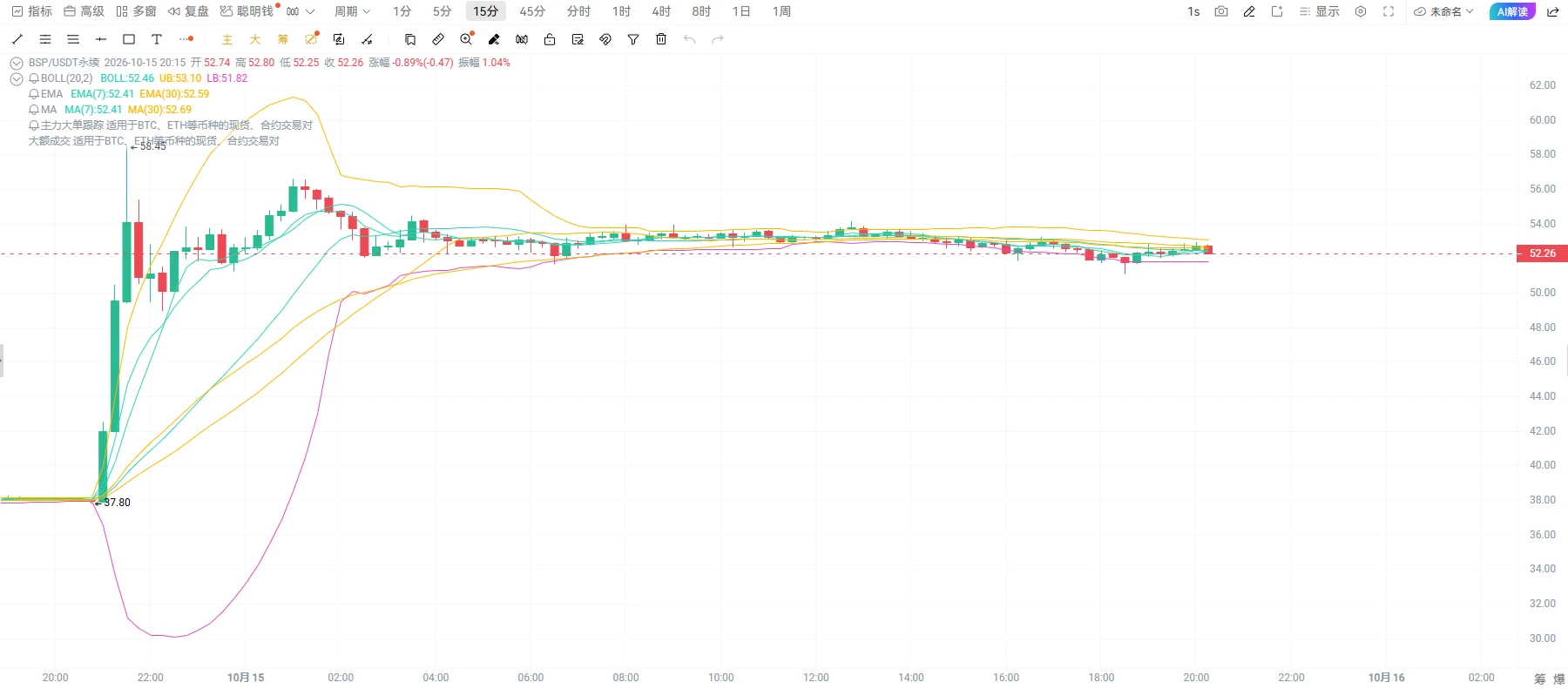Delete drawings with the trash icon
The image size is (1568, 689).
click(x=661, y=39)
